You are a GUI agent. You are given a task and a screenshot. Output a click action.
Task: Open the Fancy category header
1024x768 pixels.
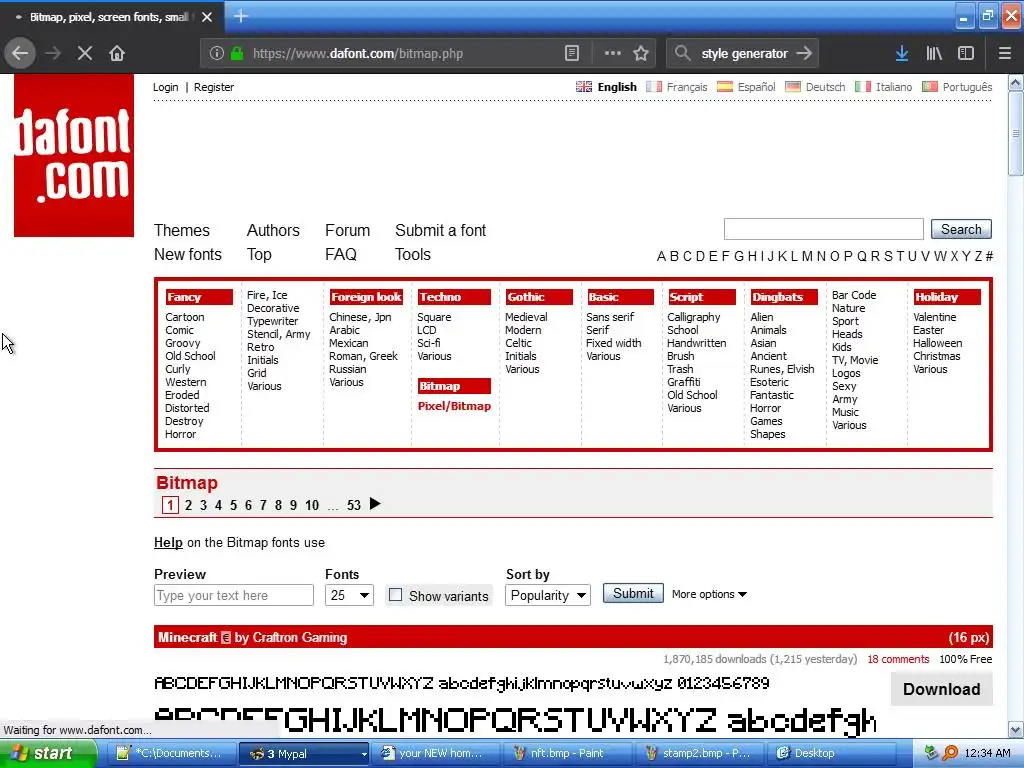[199, 297]
